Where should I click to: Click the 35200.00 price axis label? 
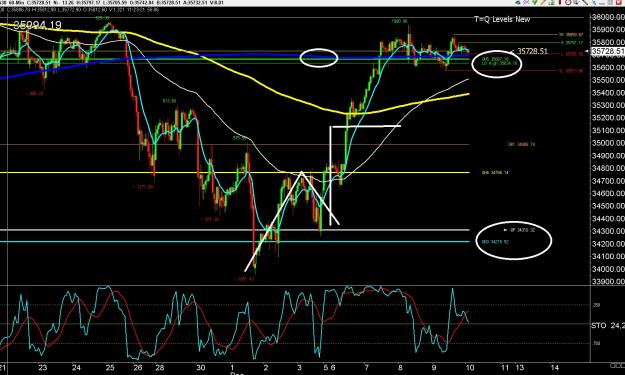pyautogui.click(x=609, y=118)
